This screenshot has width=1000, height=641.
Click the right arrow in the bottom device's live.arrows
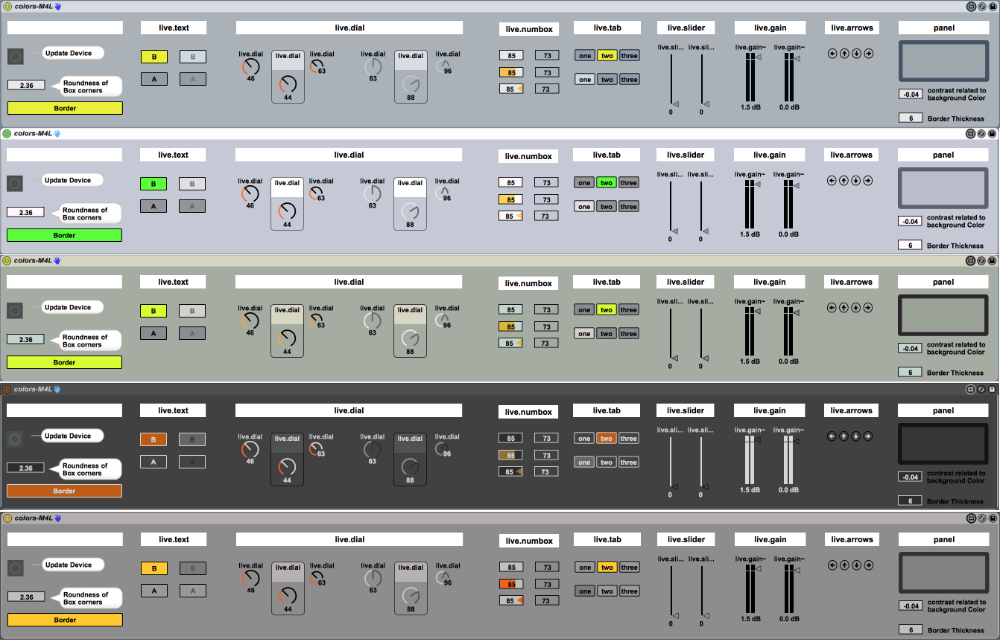coord(868,566)
